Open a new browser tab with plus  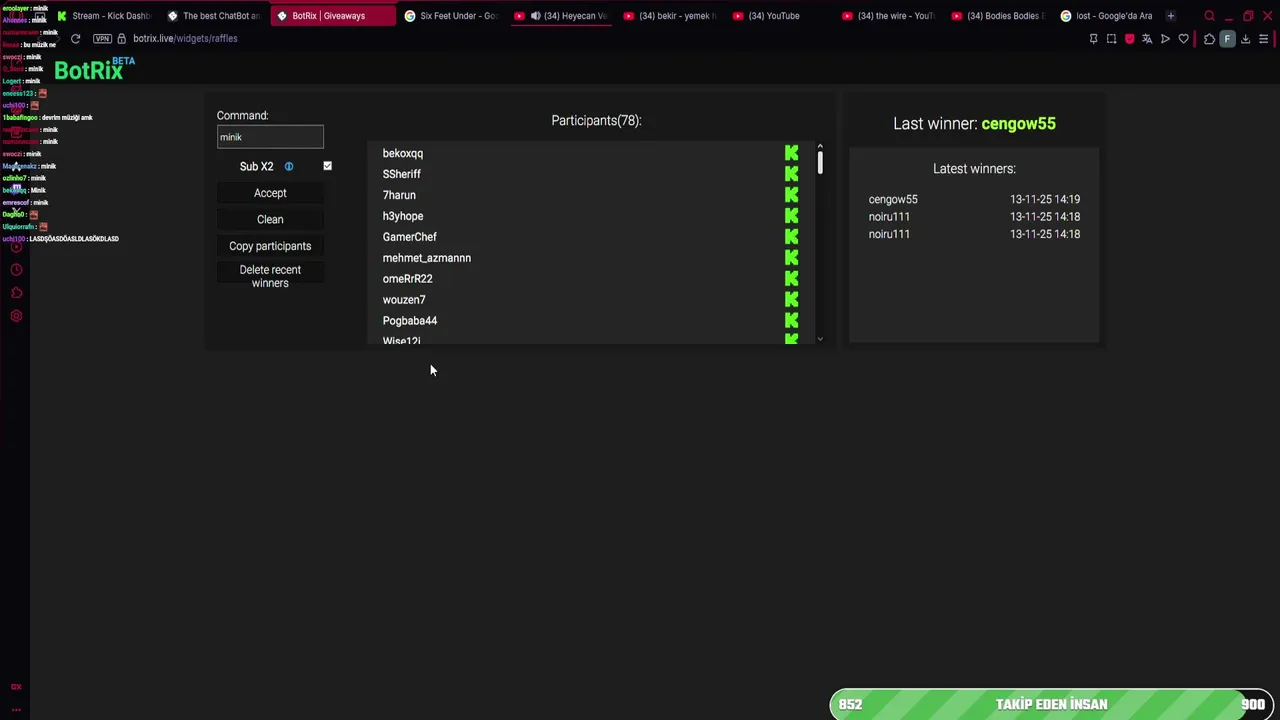[1171, 16]
